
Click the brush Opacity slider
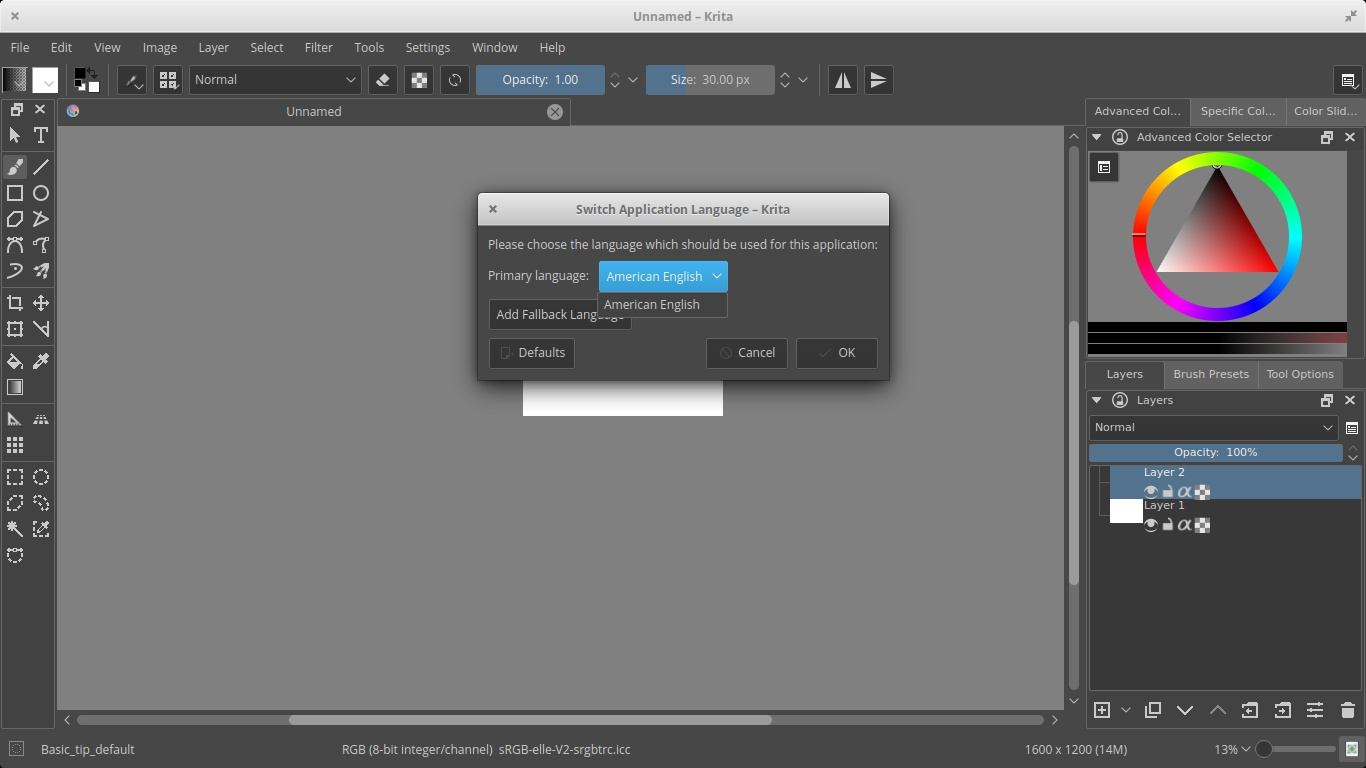(540, 80)
